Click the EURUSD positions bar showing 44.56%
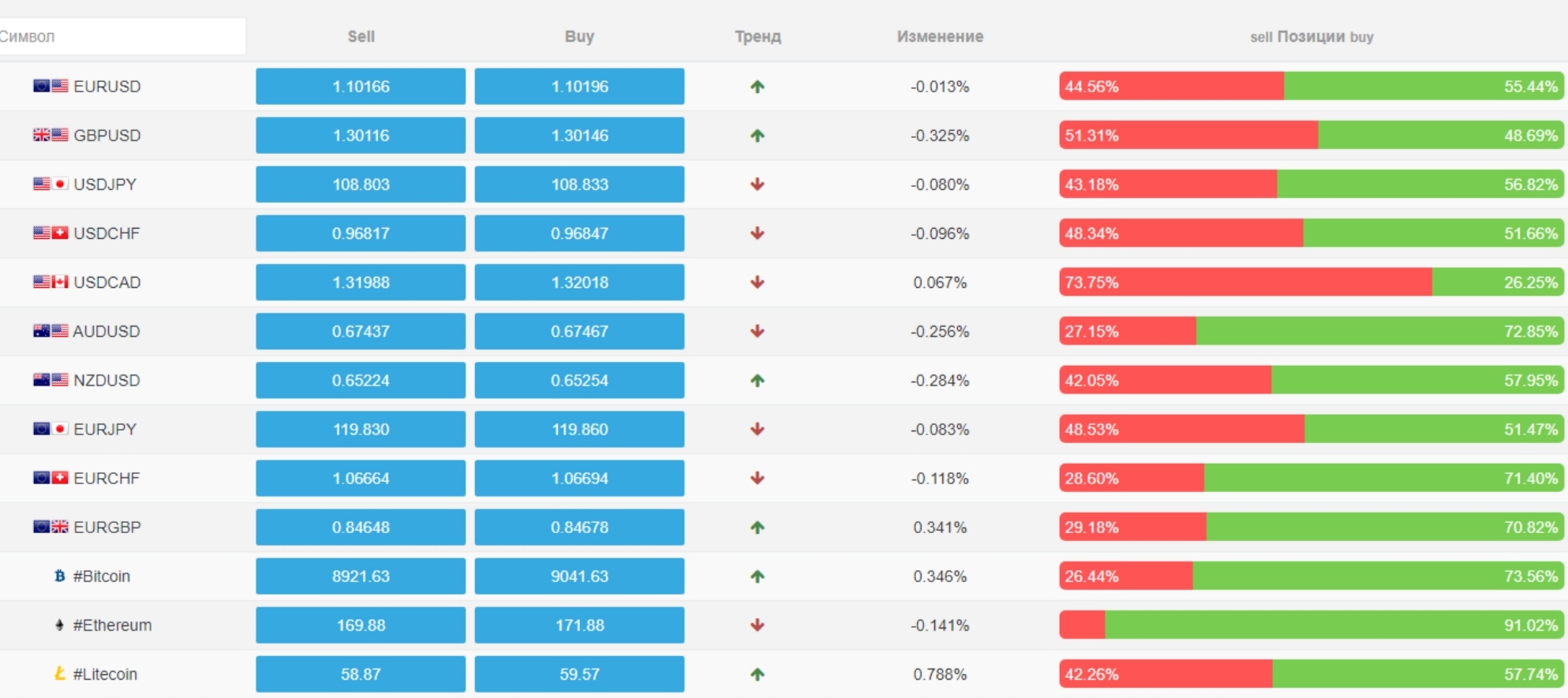The image size is (1568, 698). click(1311, 86)
